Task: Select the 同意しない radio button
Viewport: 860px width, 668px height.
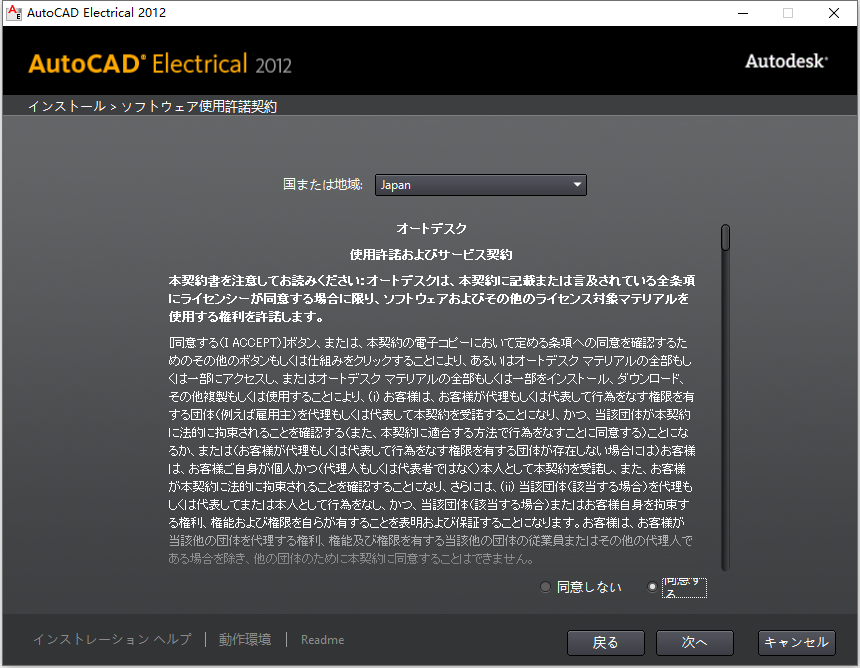Action: coord(545,587)
